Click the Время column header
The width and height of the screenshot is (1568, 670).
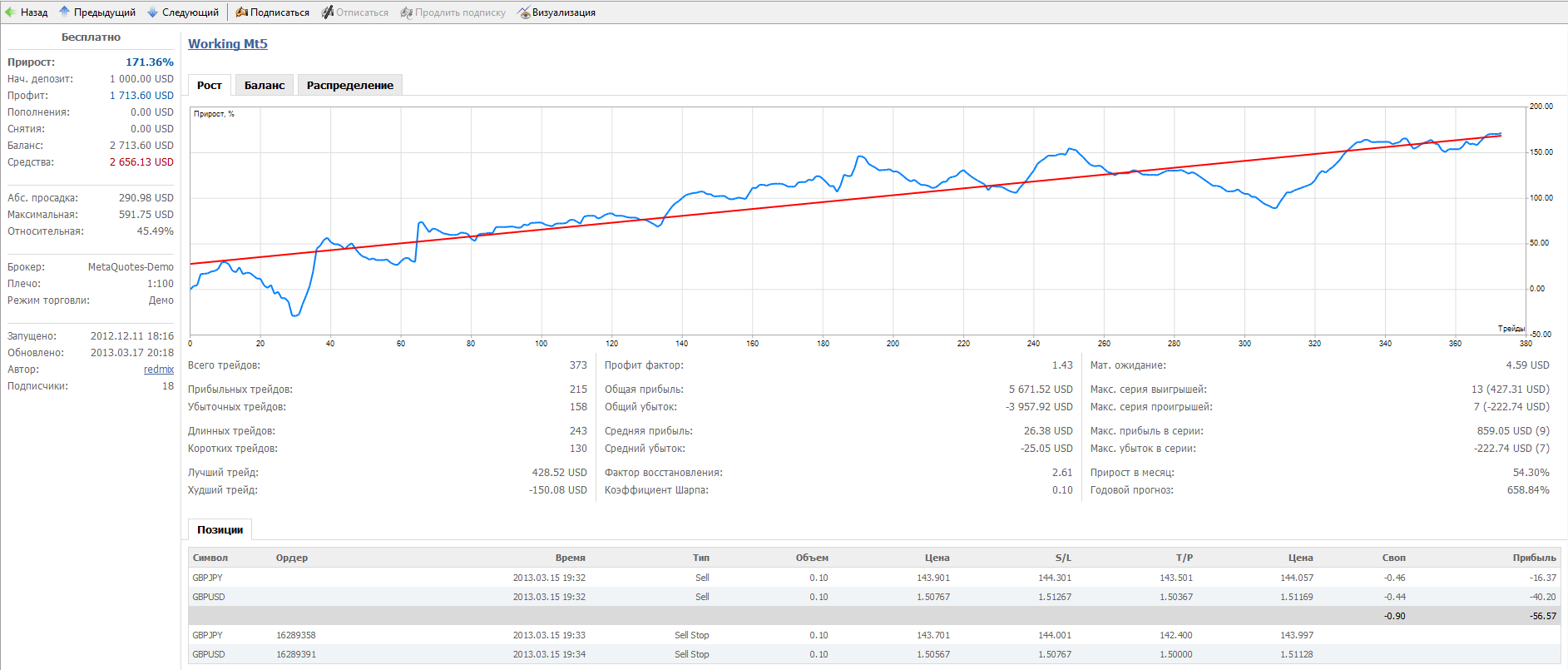570,558
